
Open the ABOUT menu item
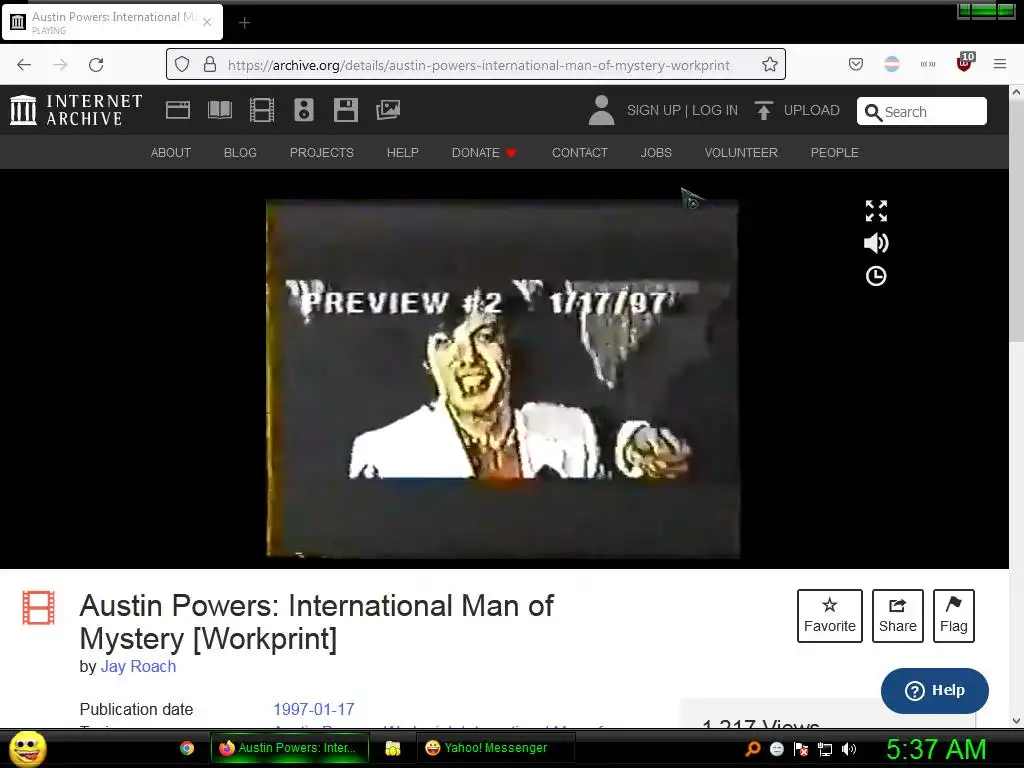click(x=170, y=153)
